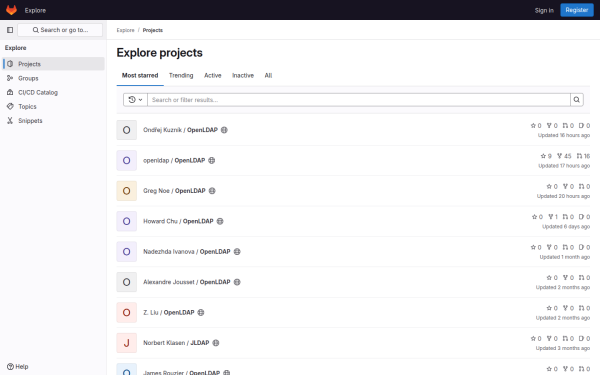Open Ondřej Kuzník / OpenLDAP project
The image size is (600, 375).
click(180, 130)
